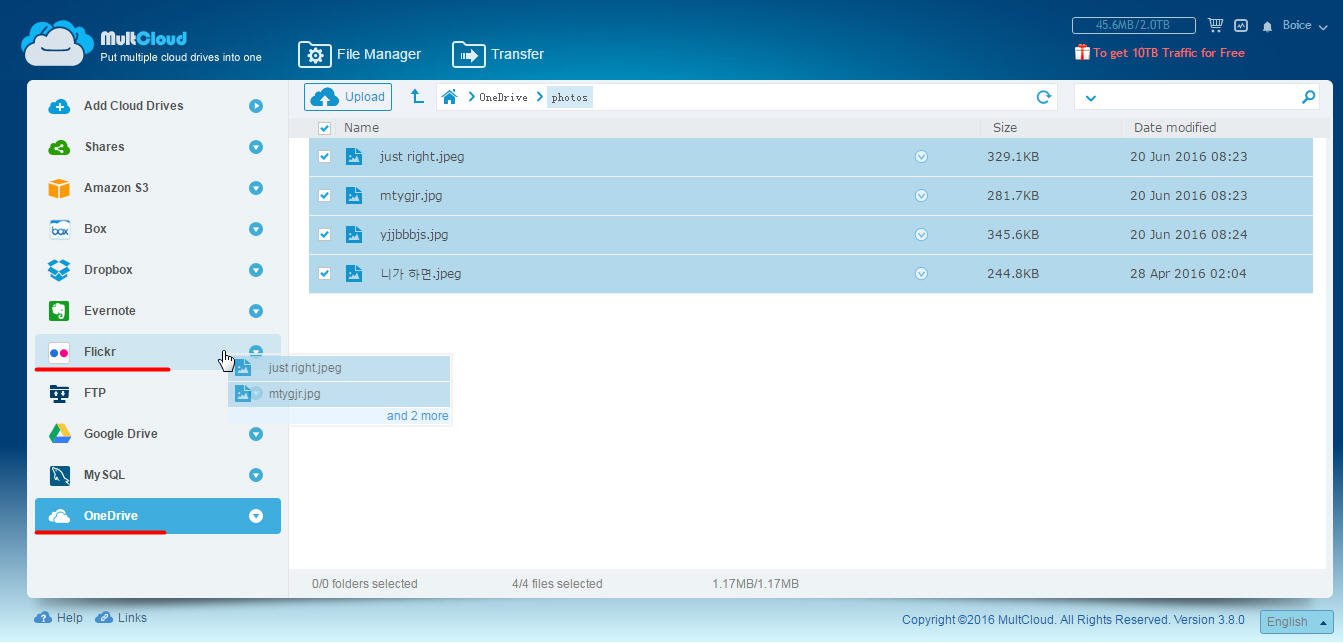Screen dimensions: 1343x643
Task: Click the Help question icon
Action: coord(43,618)
